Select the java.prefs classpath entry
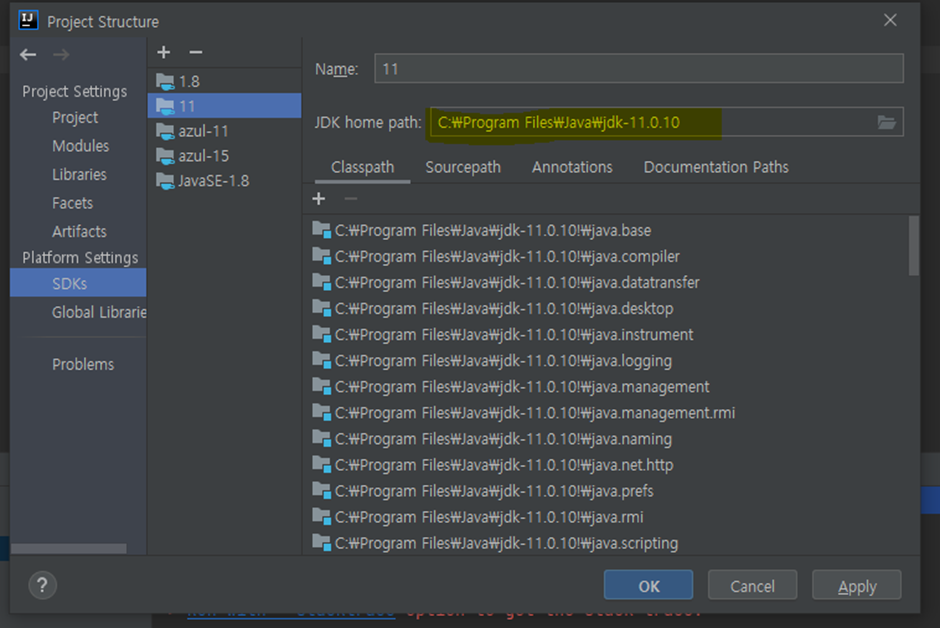940x628 pixels. (606, 491)
